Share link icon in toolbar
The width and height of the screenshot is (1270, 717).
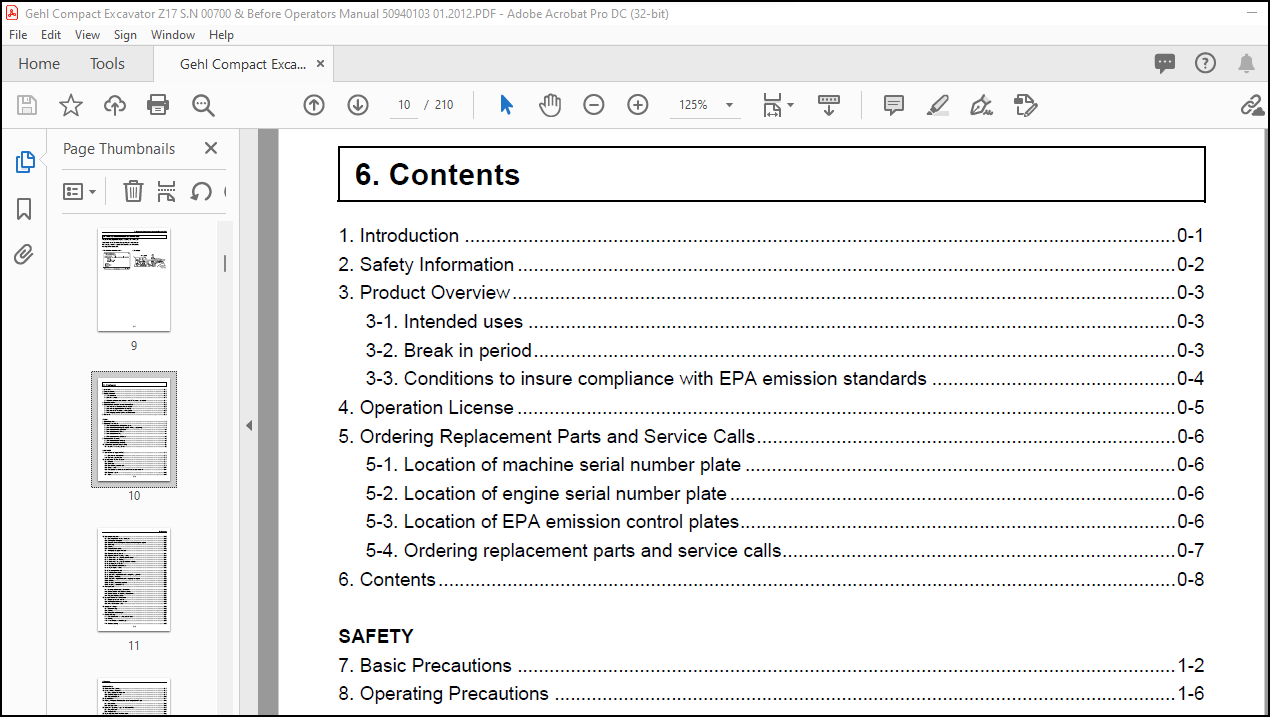click(1252, 105)
